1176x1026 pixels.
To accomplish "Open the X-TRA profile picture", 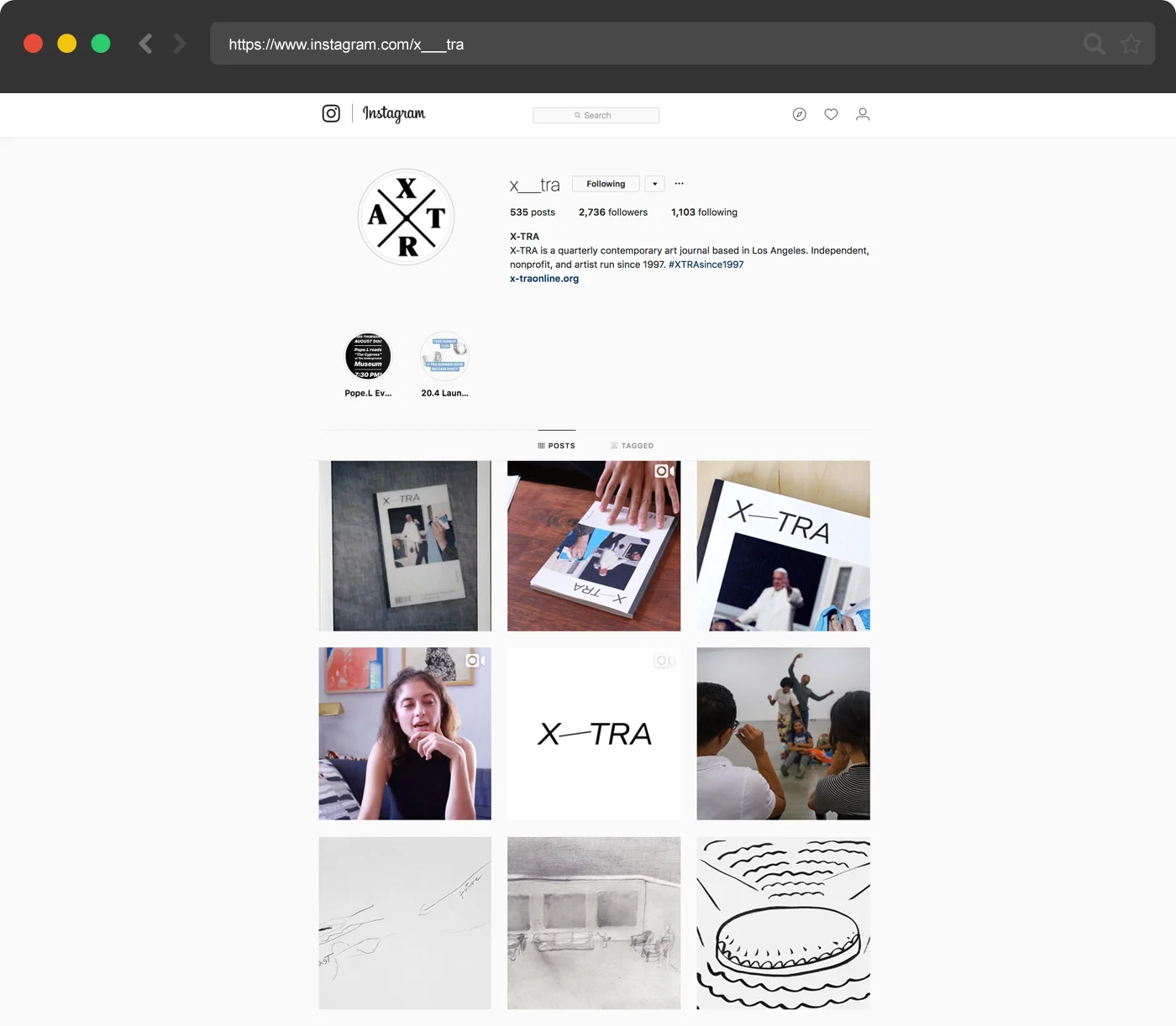I will (407, 217).
